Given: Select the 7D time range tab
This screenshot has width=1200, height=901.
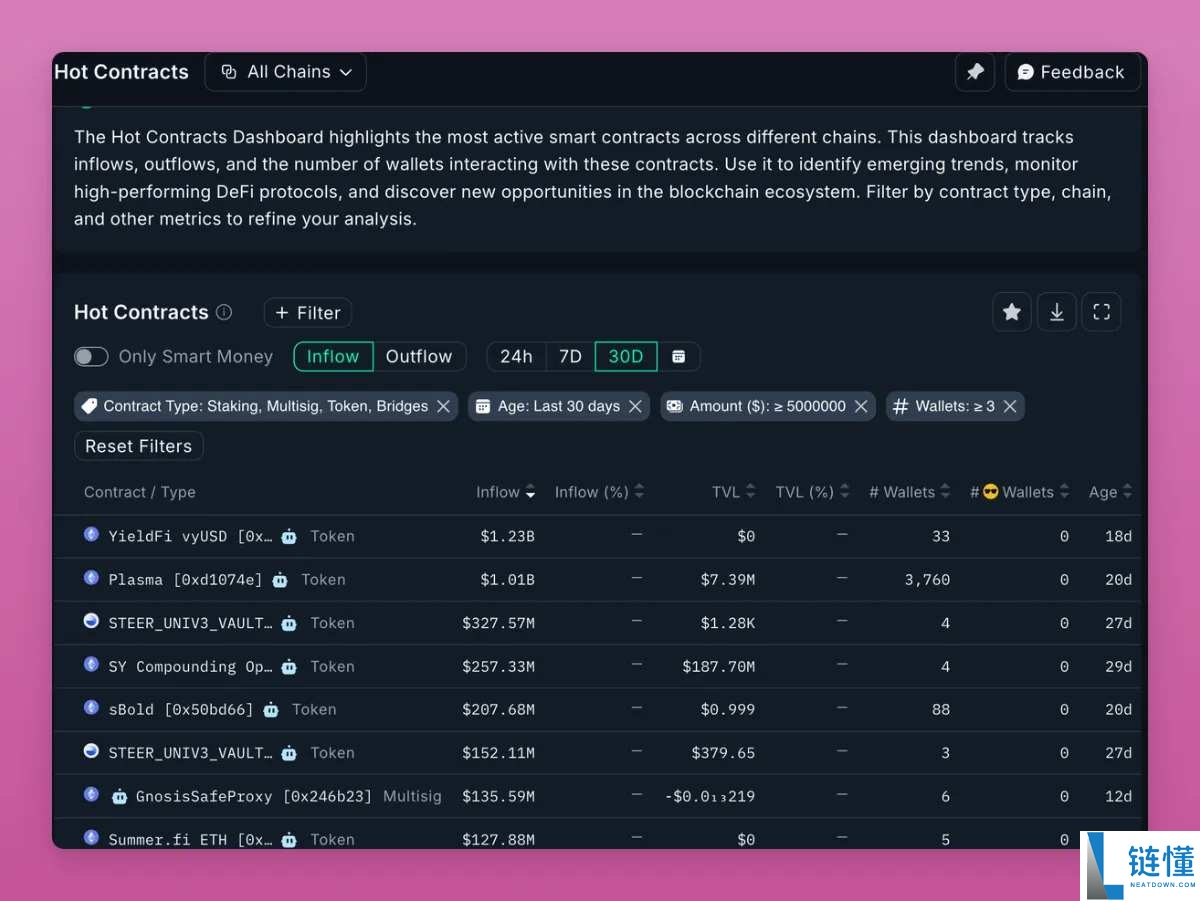Looking at the screenshot, I should [570, 357].
